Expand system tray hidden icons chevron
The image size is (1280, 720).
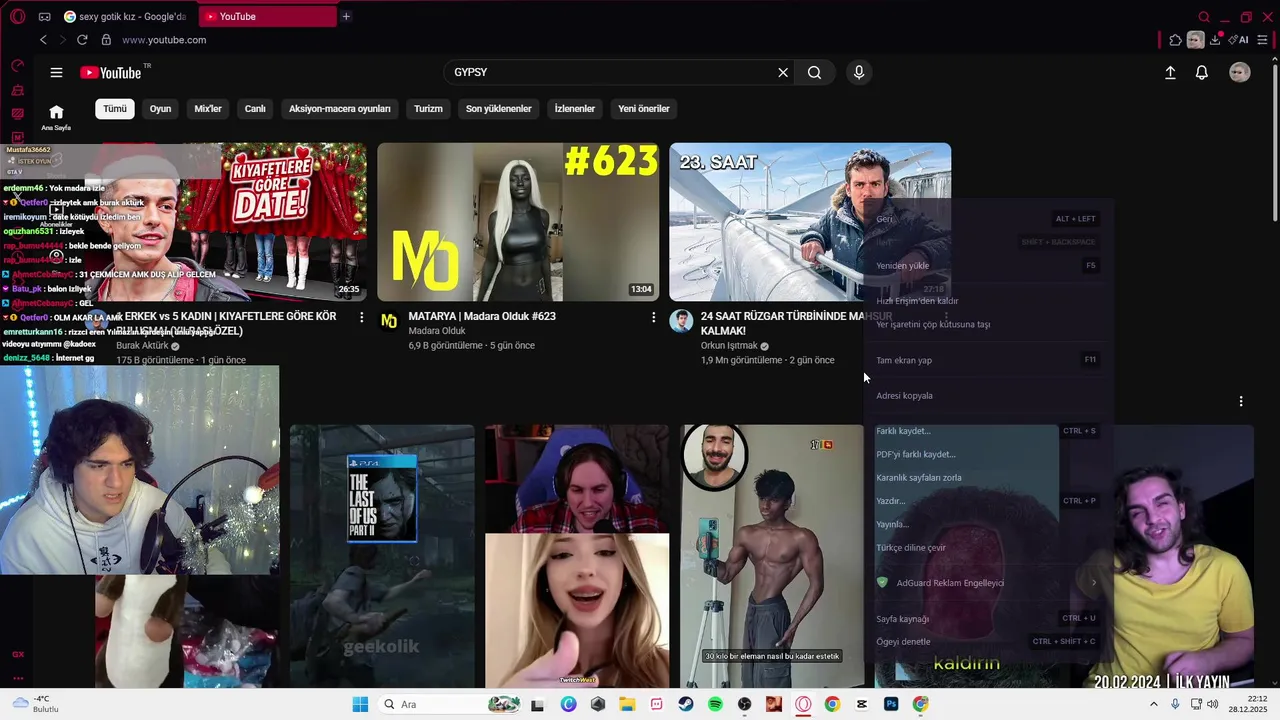click(x=1153, y=704)
